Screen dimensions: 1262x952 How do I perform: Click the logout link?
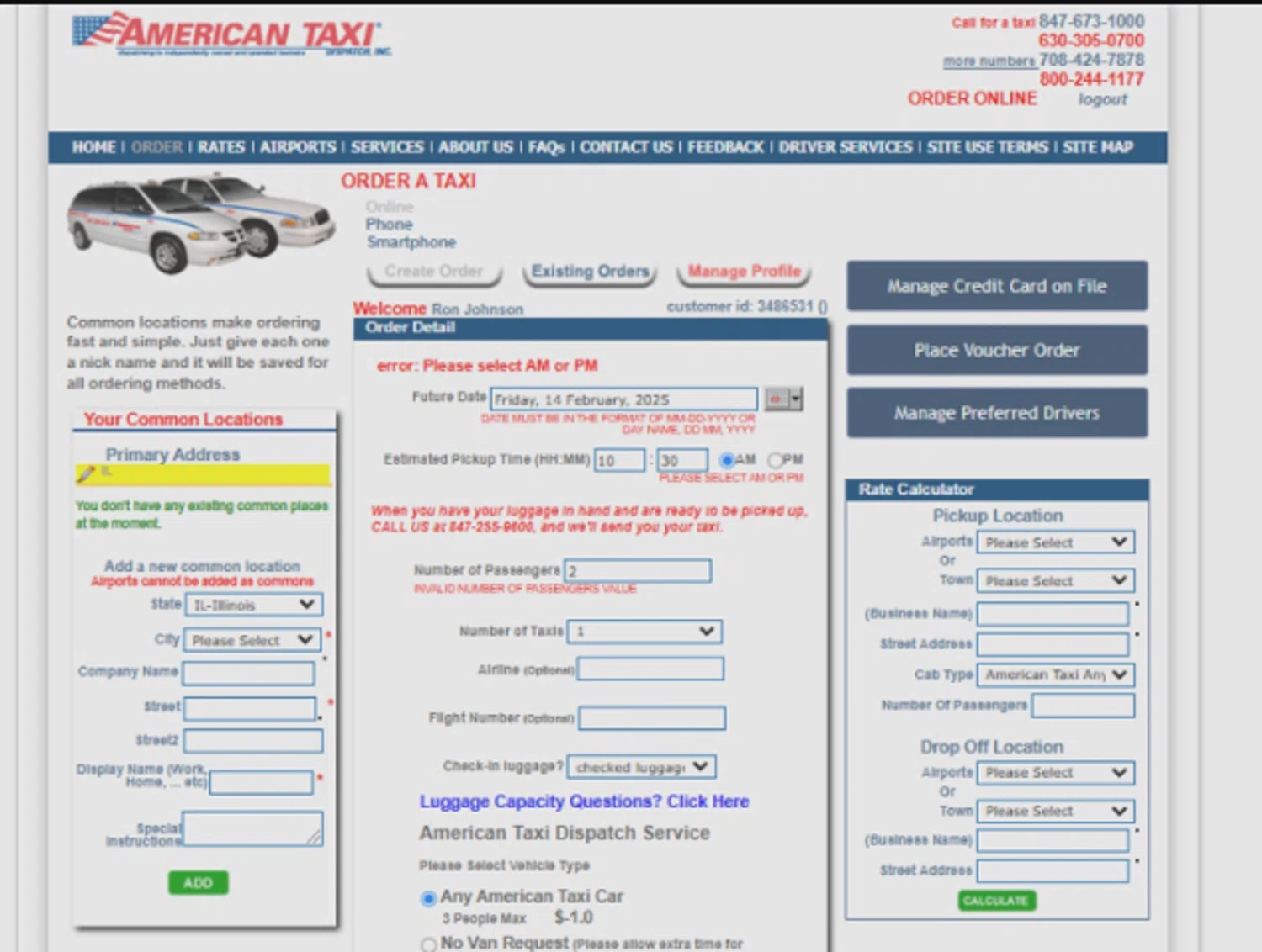[1102, 99]
